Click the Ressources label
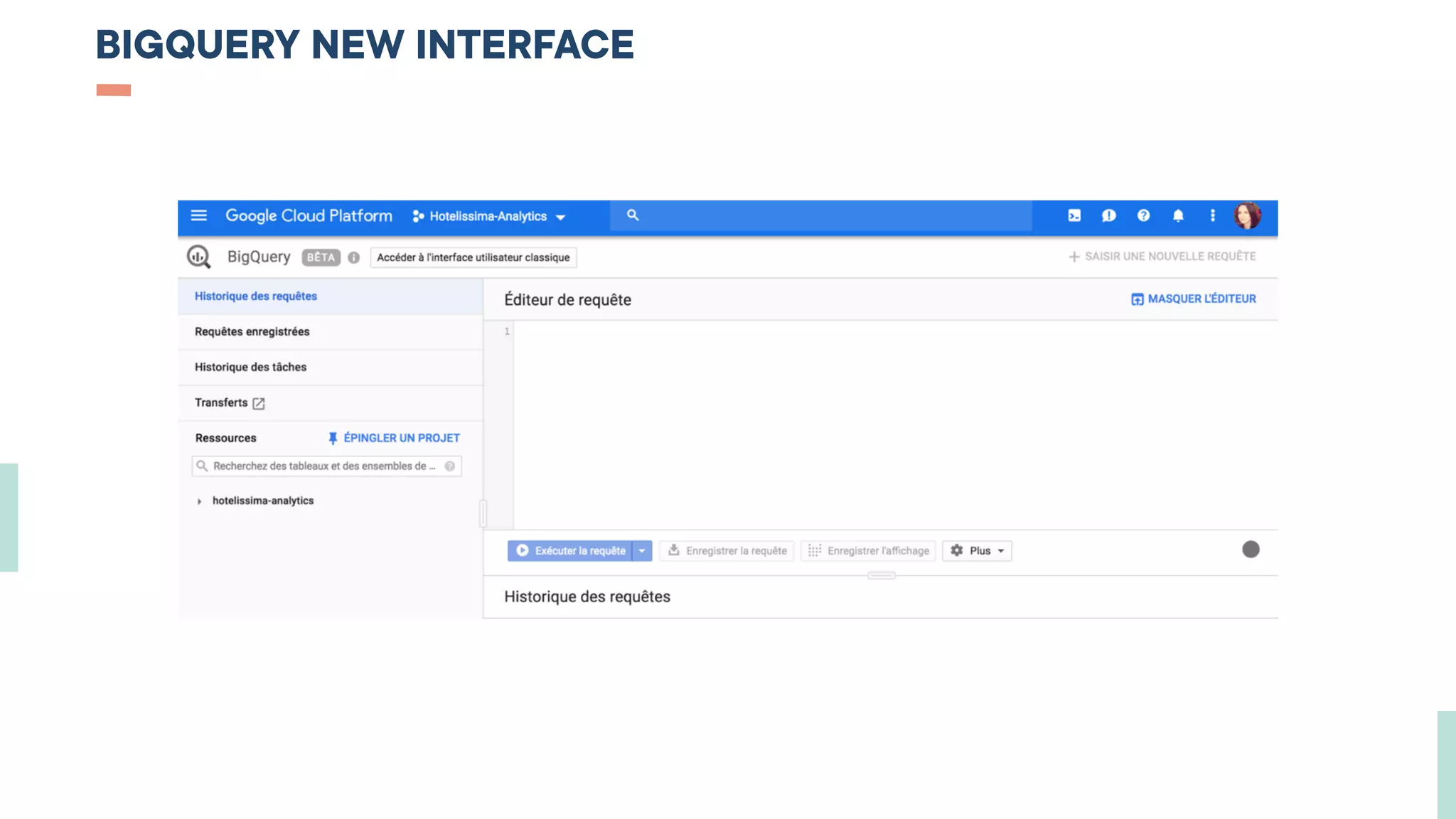 pos(225,438)
